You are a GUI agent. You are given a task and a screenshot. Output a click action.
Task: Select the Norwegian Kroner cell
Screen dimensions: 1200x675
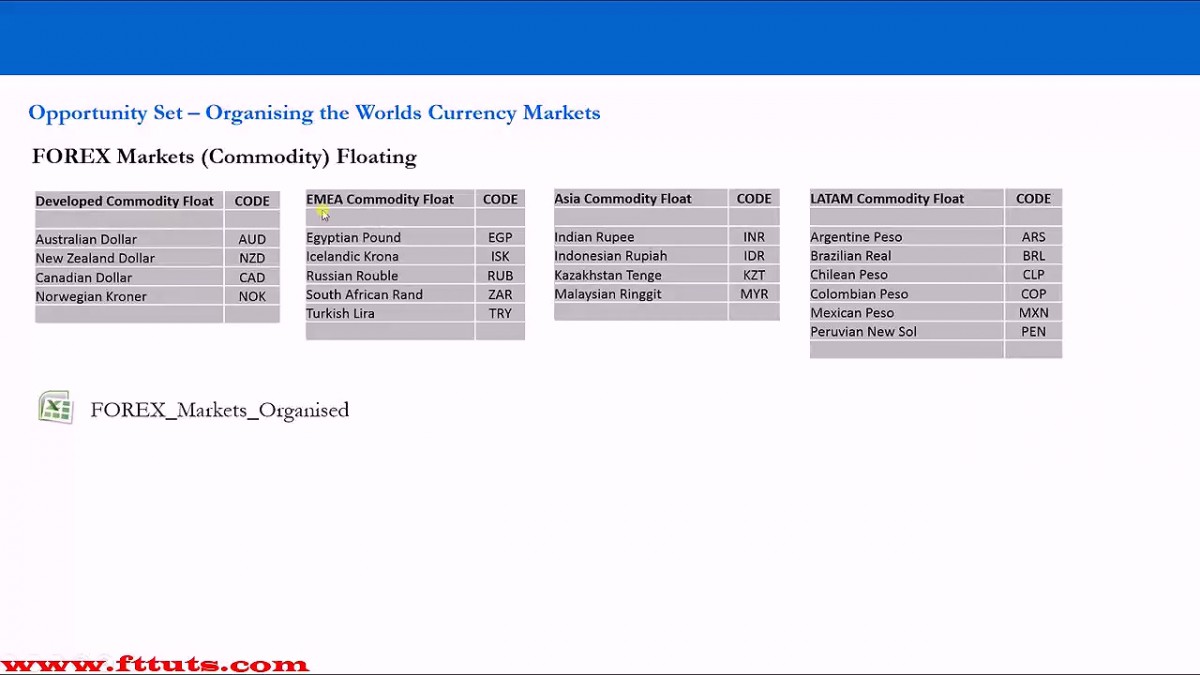(x=129, y=296)
